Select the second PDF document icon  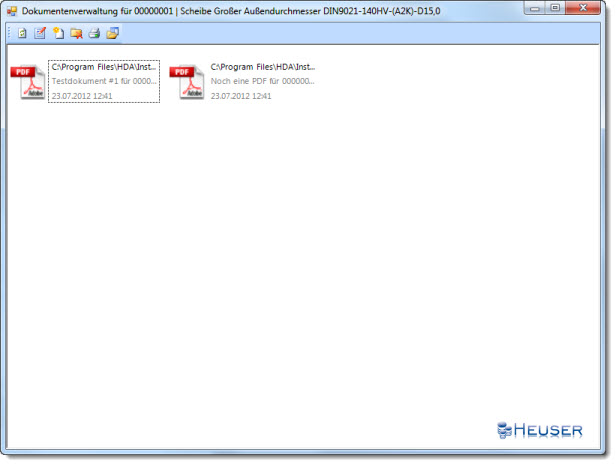pyautogui.click(x=187, y=81)
